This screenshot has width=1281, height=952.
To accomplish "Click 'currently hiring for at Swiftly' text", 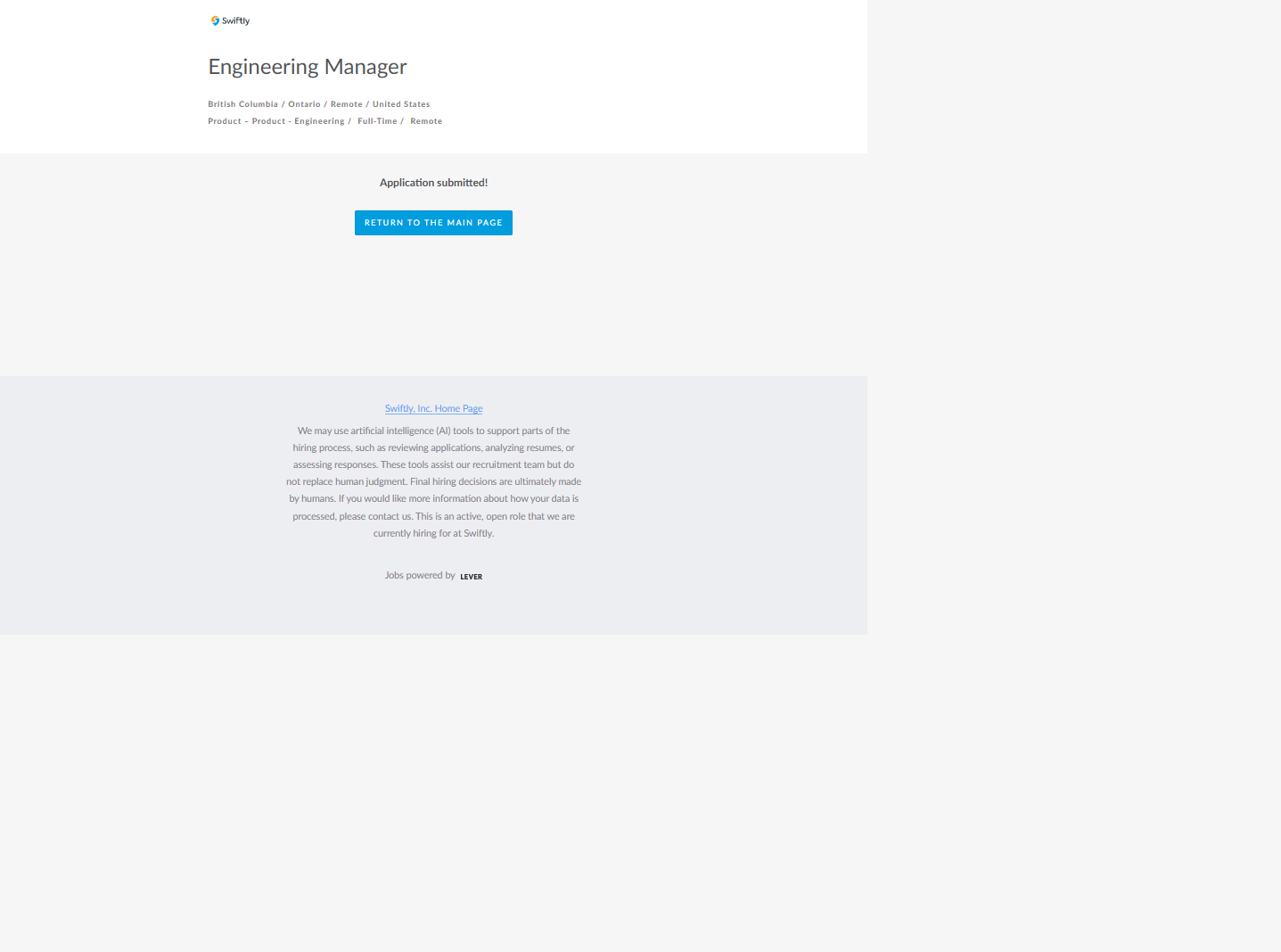I will tap(433, 533).
